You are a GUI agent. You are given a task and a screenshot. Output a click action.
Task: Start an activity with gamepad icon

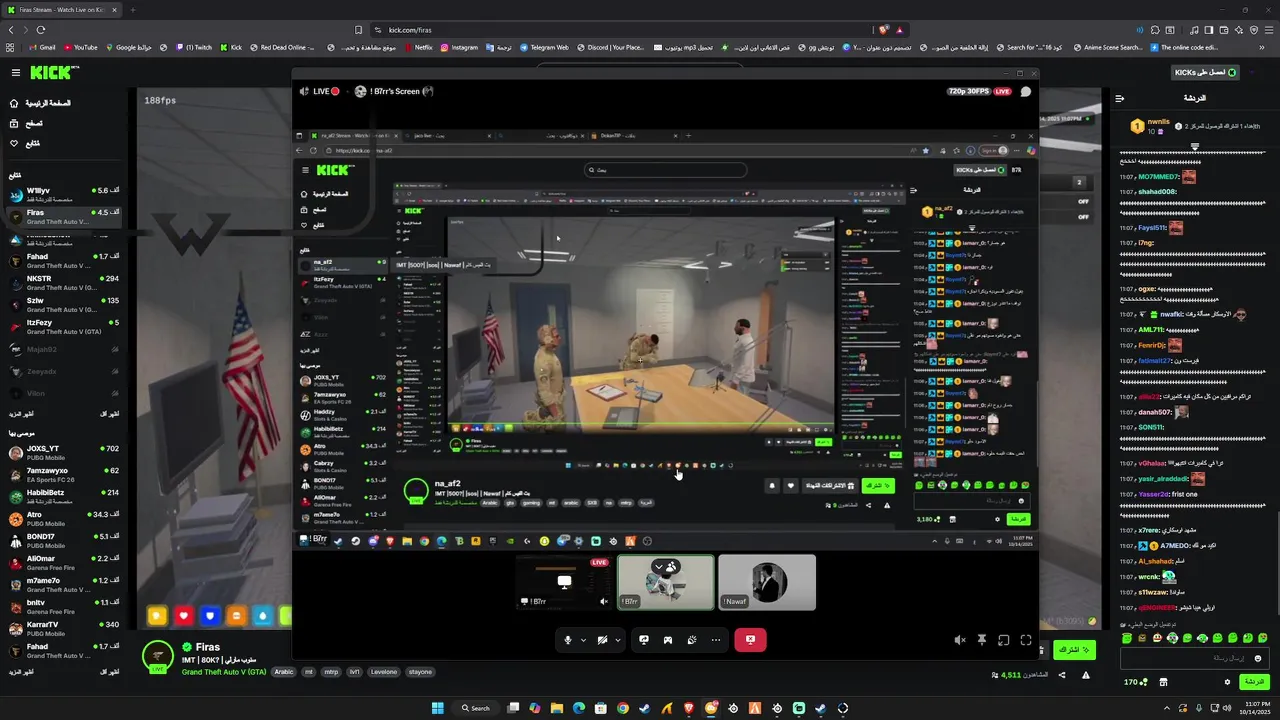[668, 640]
